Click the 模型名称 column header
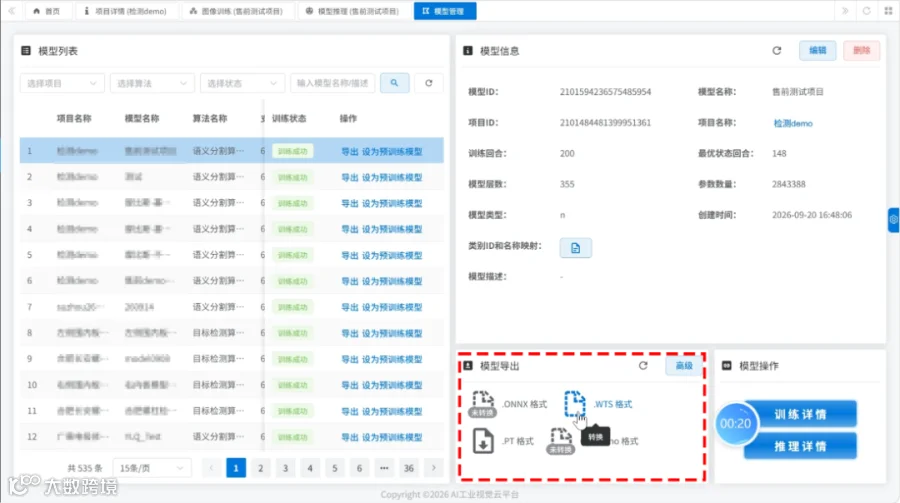Viewport: 900px width, 503px height. 142,118
